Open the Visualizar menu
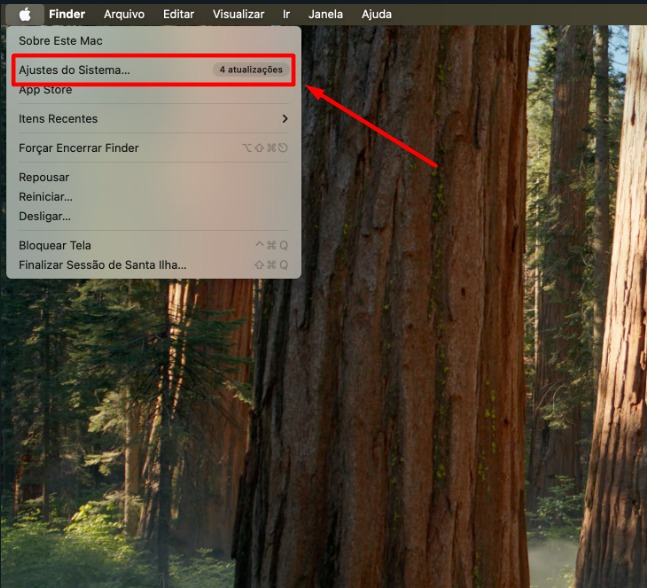 click(x=238, y=14)
